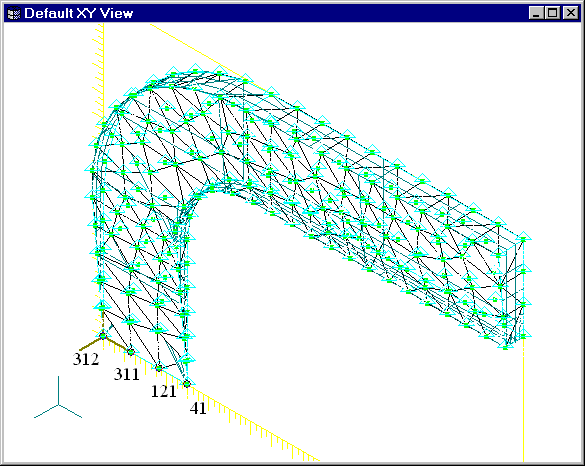
Task: Click the node label text 311
Action: pos(126,374)
